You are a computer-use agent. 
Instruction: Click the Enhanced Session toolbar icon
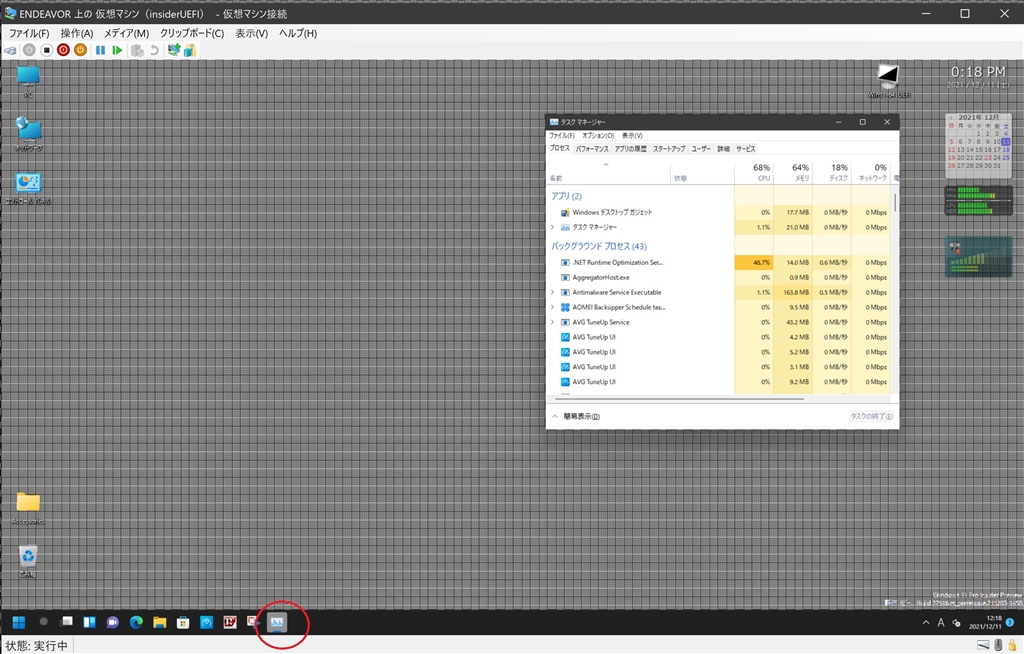coord(174,50)
